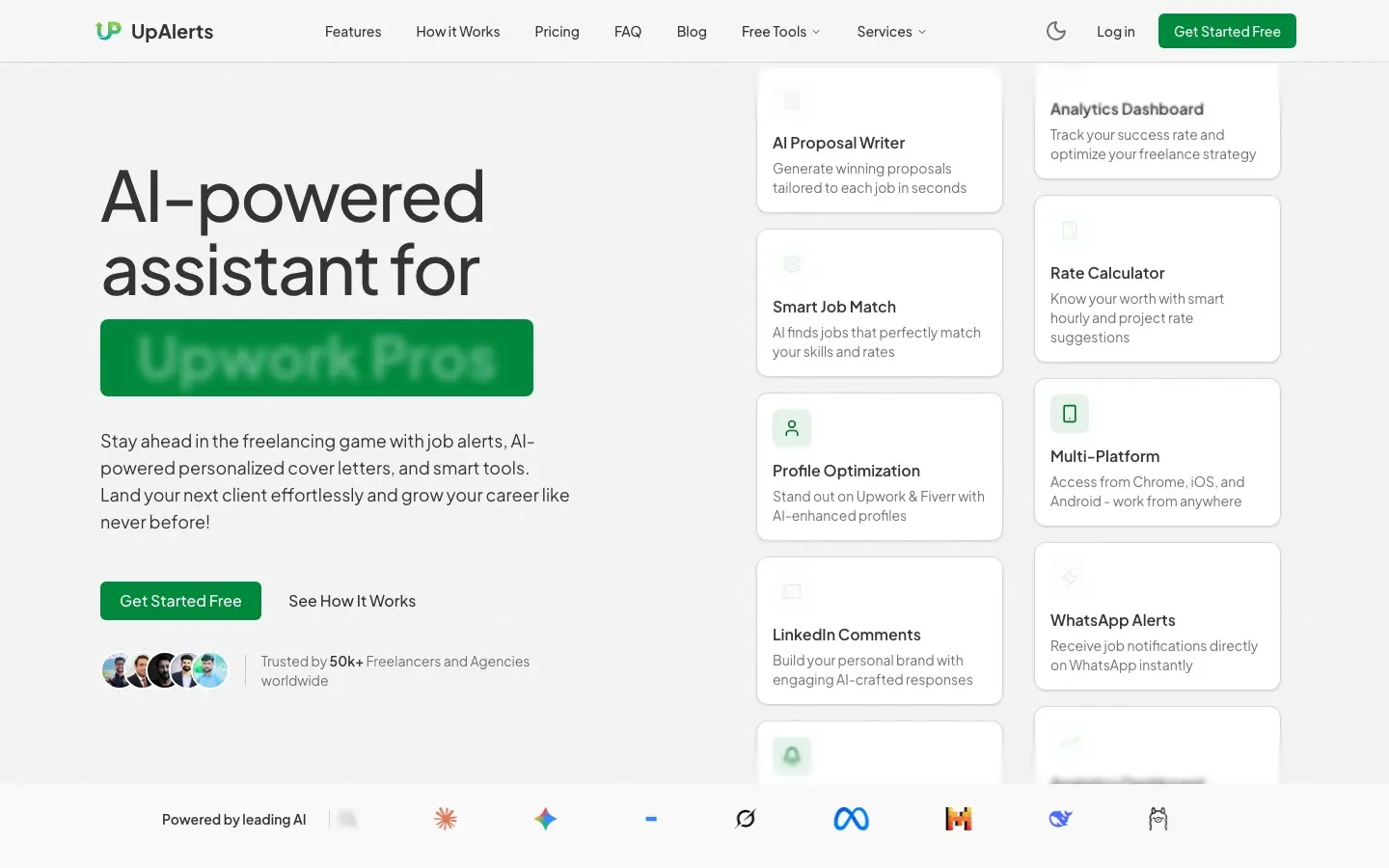Viewport: 1389px width, 868px height.
Task: Click the faded Smart Job Match target icon
Action: 792,264
